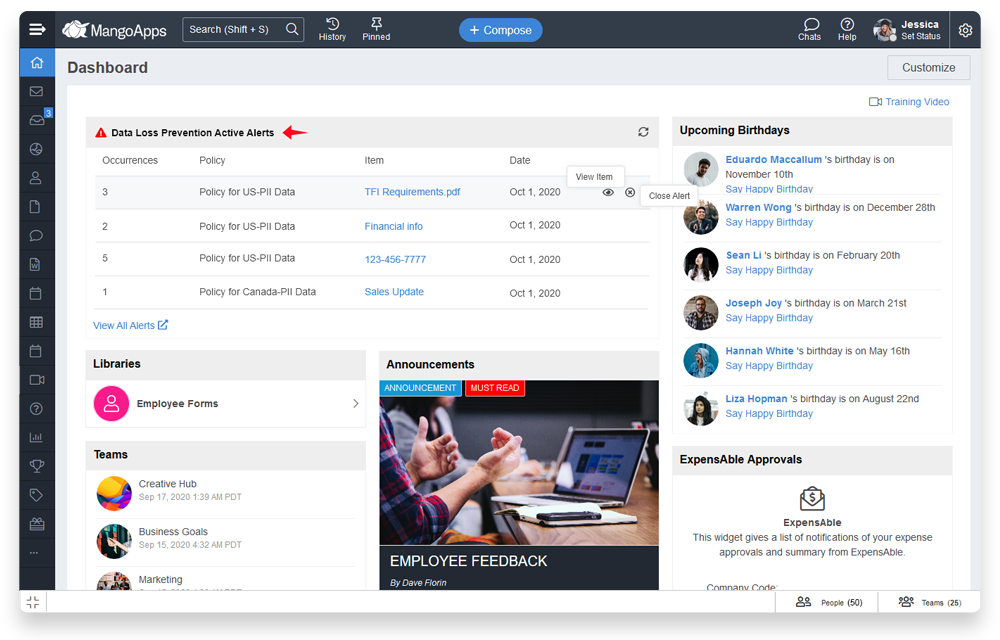Image resolution: width=1000 pixels, height=640 pixels.
Task: Open the Employee Feedback announcement image
Action: [519, 463]
